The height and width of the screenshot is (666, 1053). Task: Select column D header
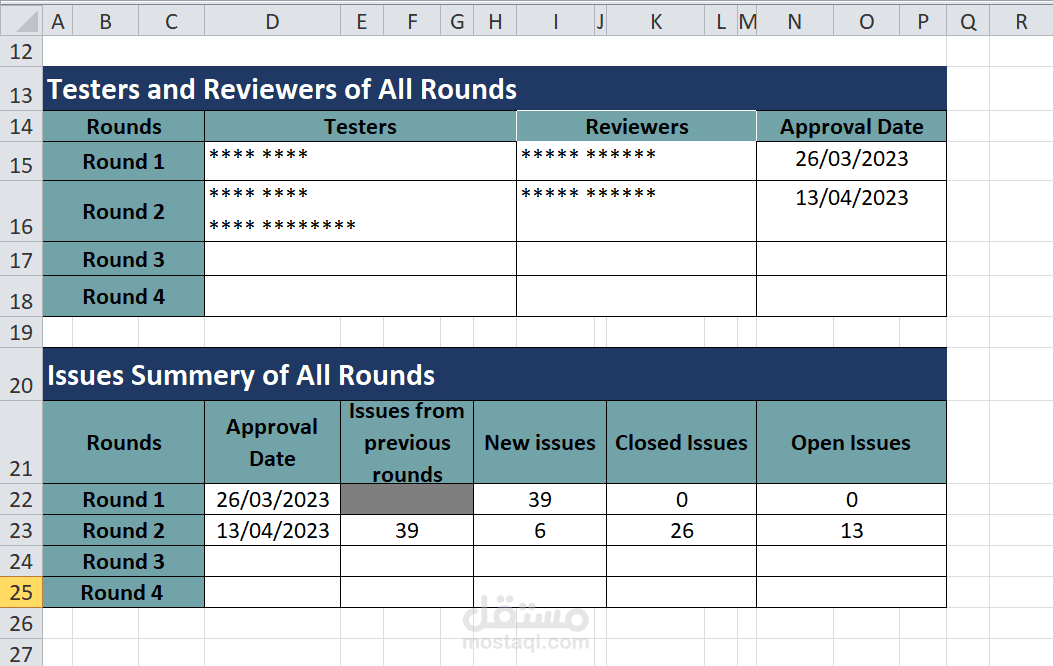click(x=272, y=22)
